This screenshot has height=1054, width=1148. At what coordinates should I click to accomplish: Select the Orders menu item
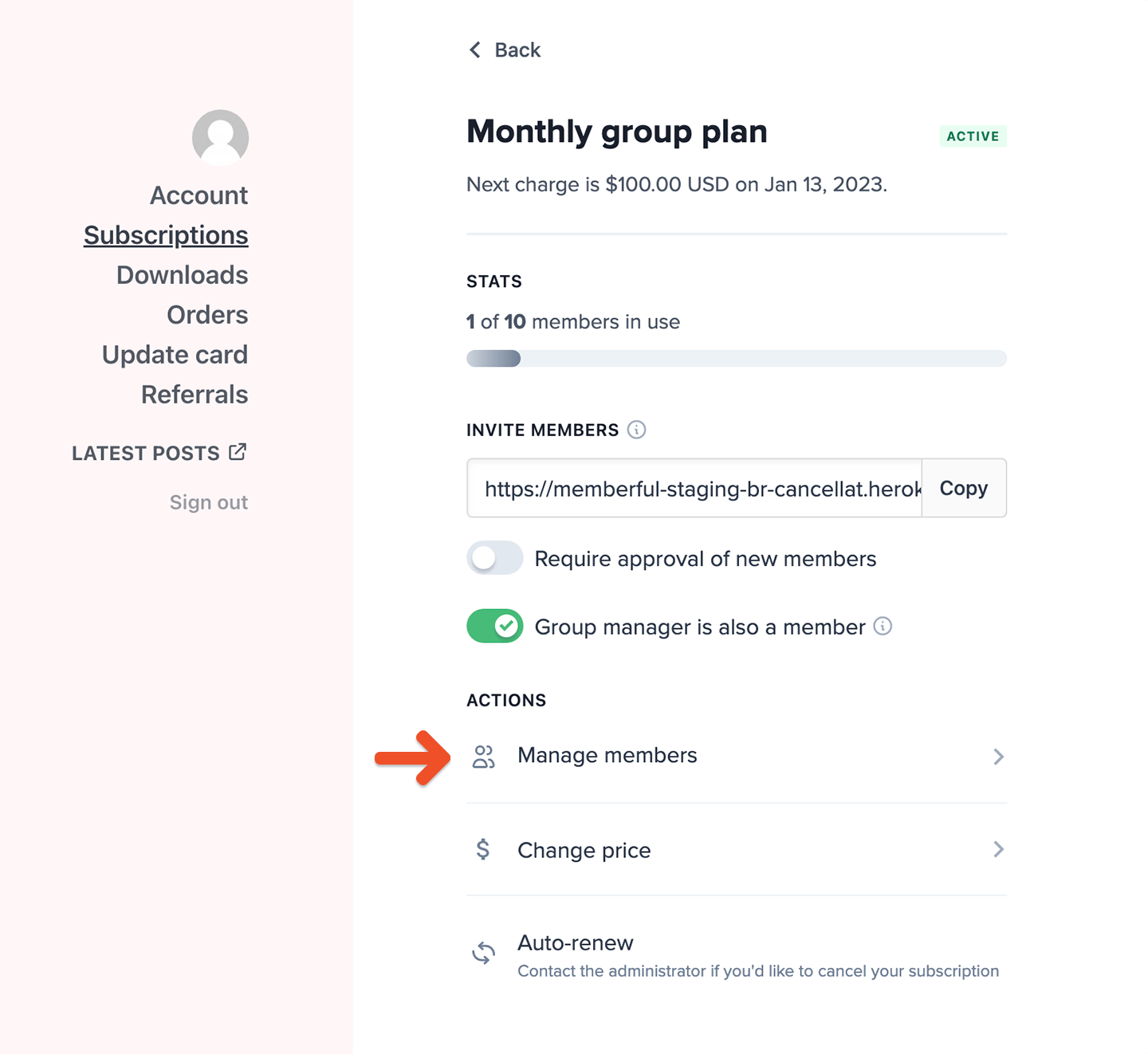coord(207,314)
